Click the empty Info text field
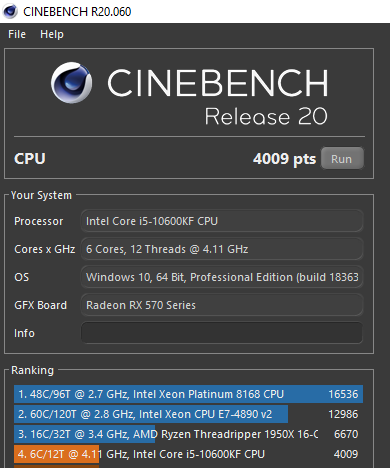The height and width of the screenshot is (468, 390). [222, 333]
